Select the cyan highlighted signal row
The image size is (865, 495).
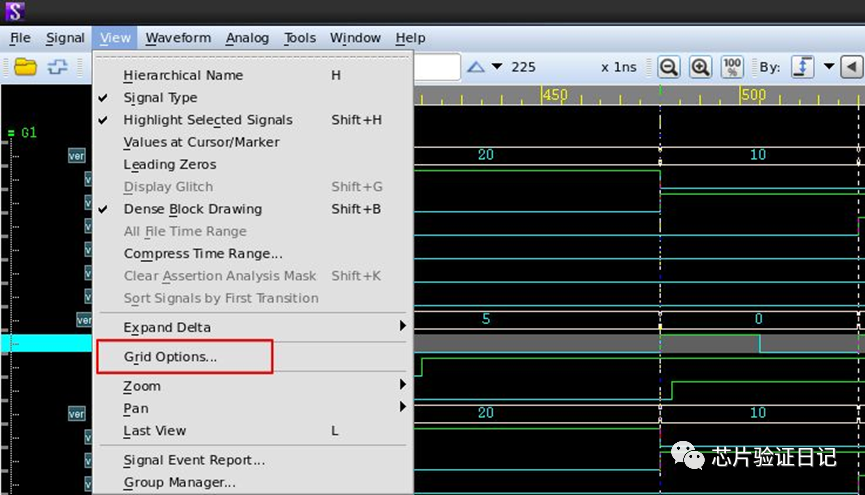point(46,343)
